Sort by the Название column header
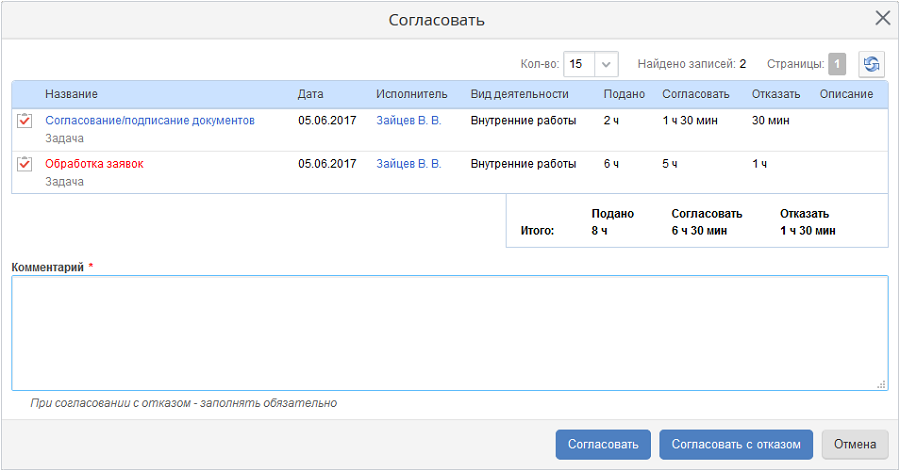This screenshot has height=471, width=900. (71, 94)
